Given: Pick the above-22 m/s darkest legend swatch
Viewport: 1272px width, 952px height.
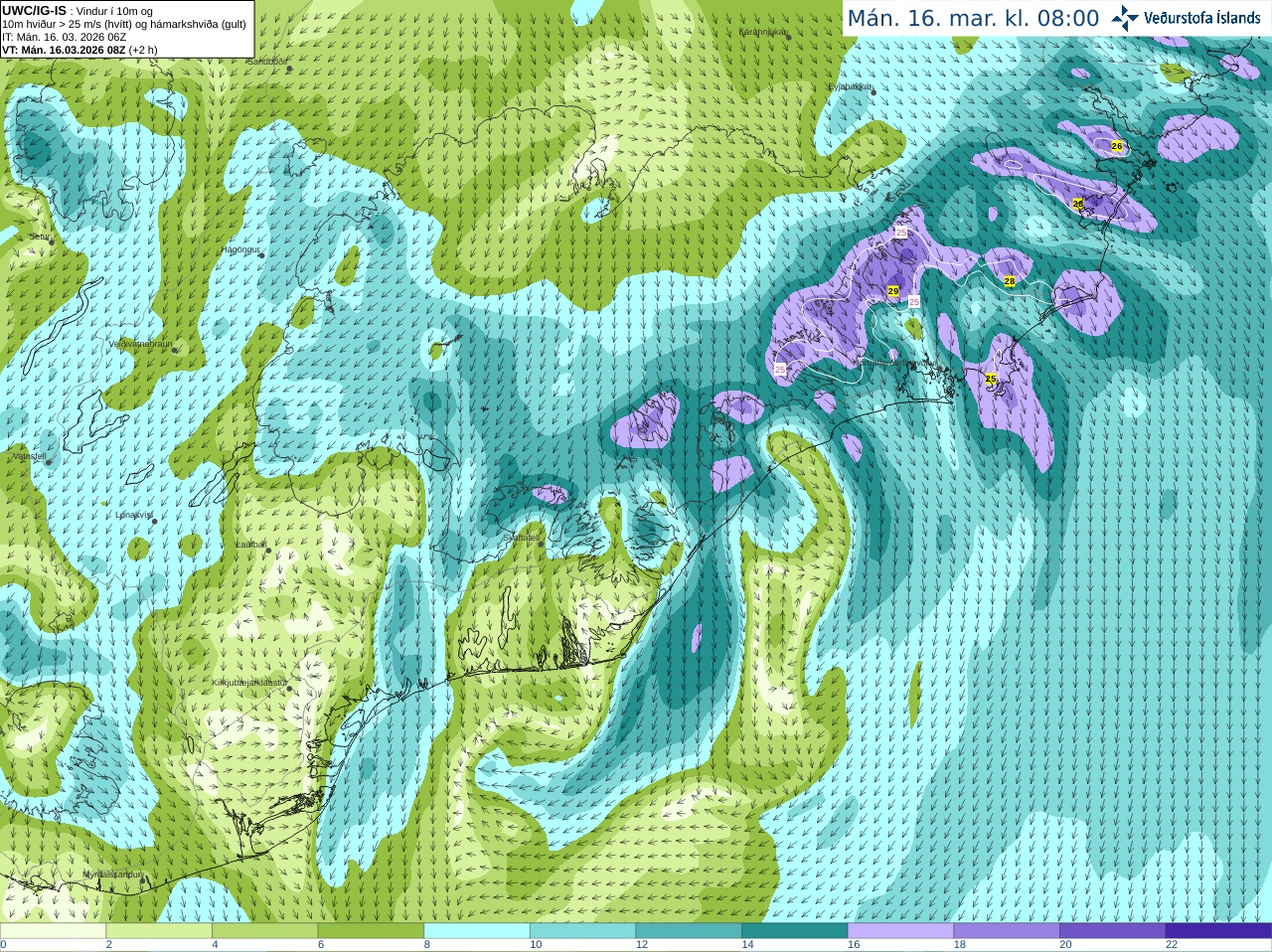Looking at the screenshot, I should tap(1218, 931).
